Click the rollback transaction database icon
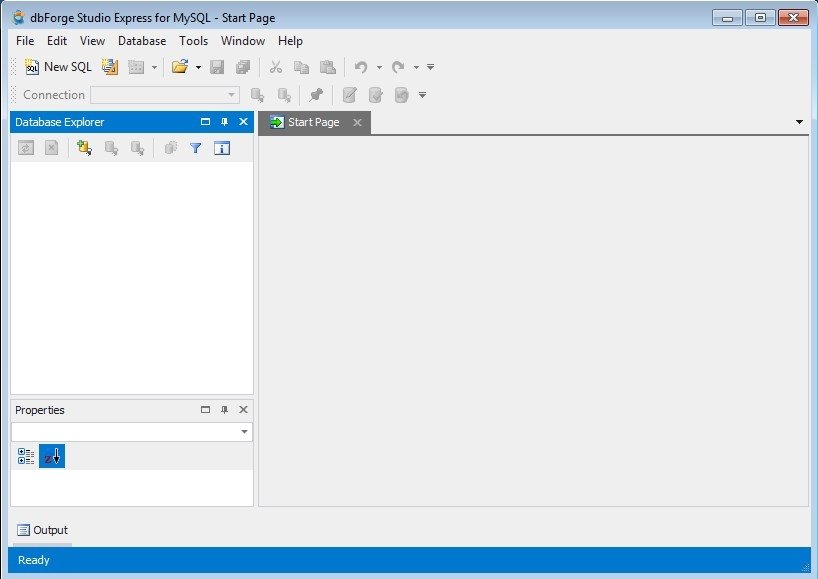Viewport: 818px width, 579px height. [x=402, y=95]
